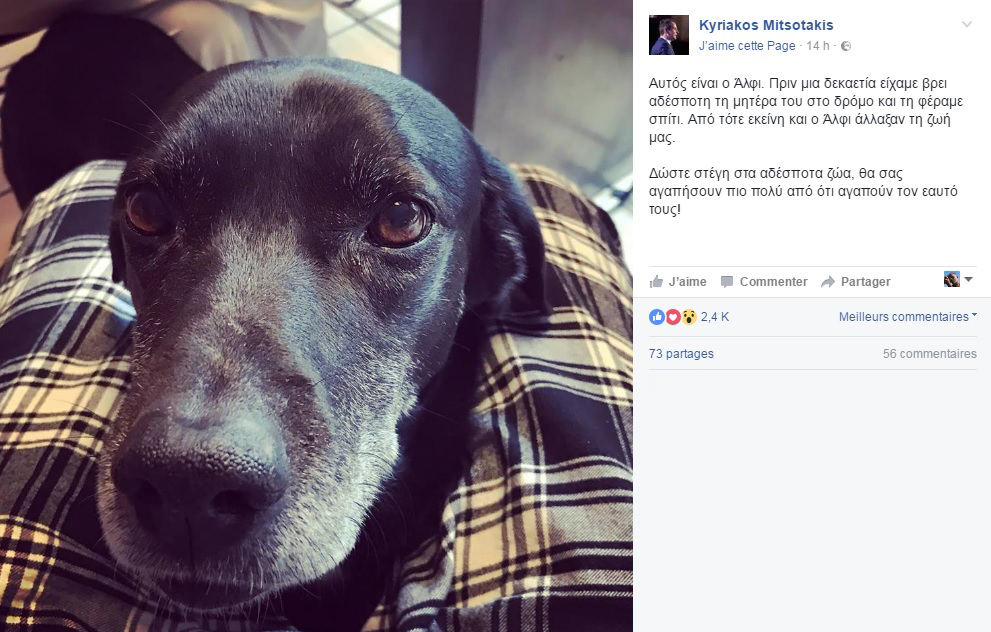991x632 pixels.
Task: Click the J'aime cette Page link
Action: [x=747, y=46]
